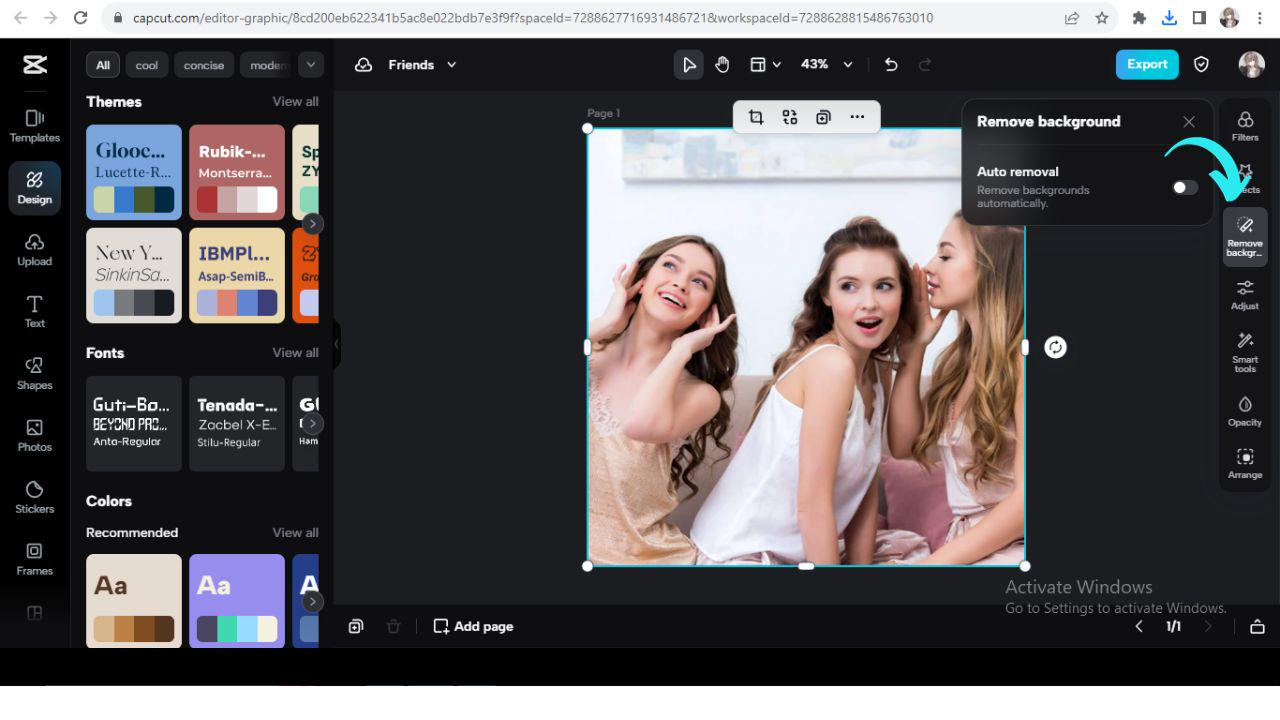Select the 'cool' style filter tag

(x=147, y=65)
